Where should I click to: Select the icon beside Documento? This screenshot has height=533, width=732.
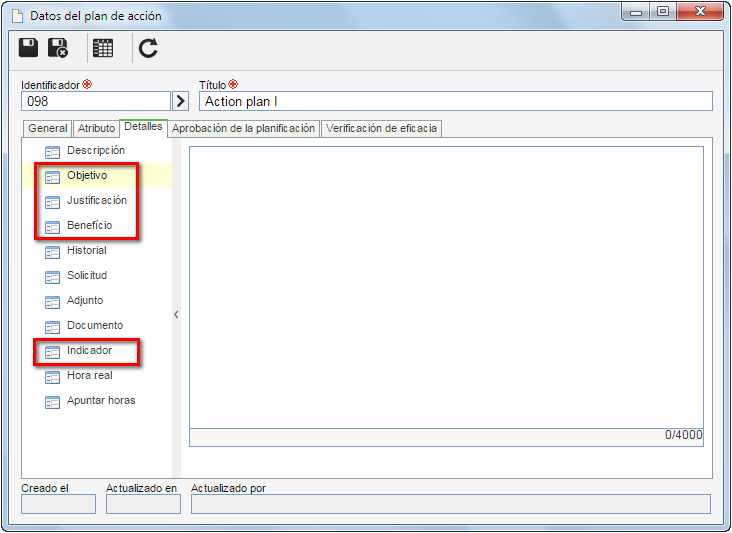tap(52, 327)
